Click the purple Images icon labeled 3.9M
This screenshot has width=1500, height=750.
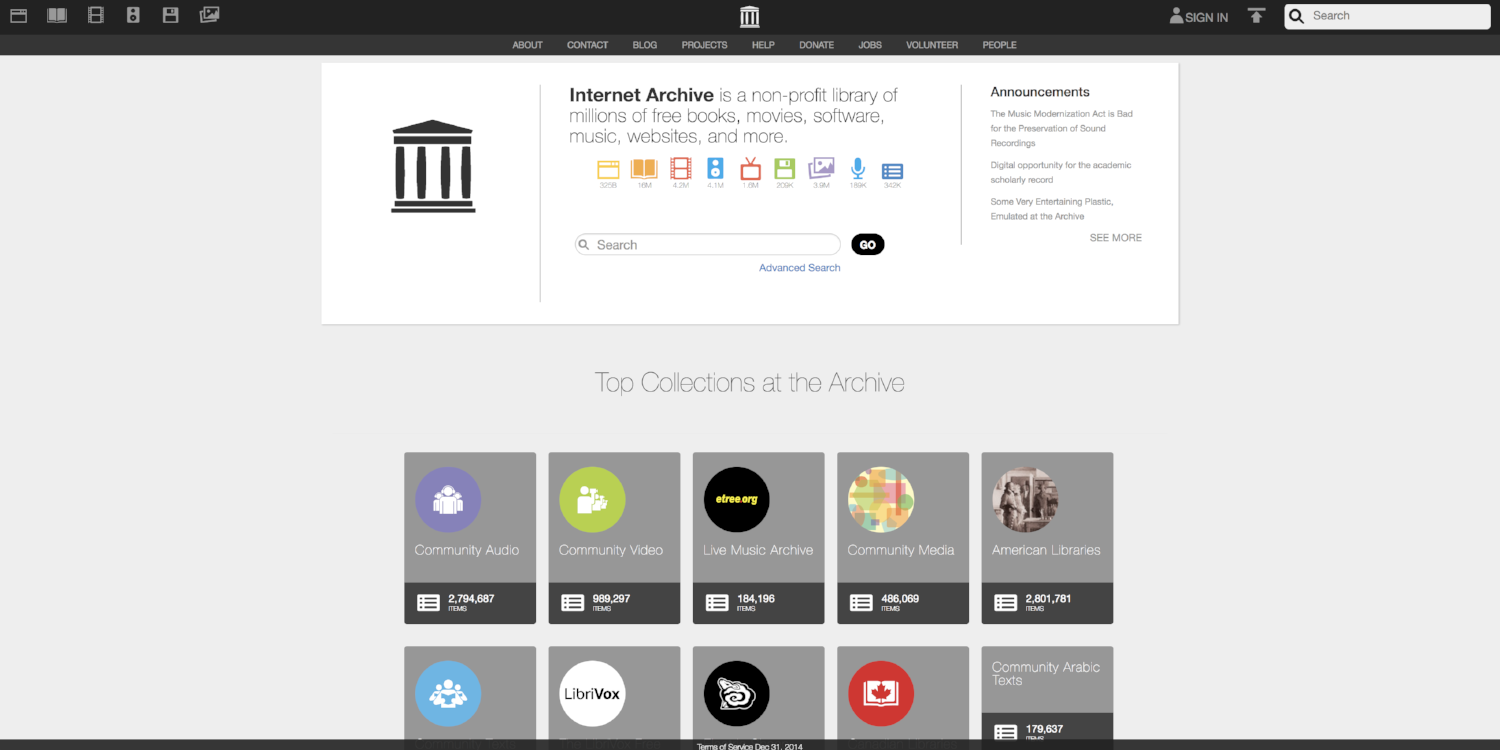(x=821, y=169)
